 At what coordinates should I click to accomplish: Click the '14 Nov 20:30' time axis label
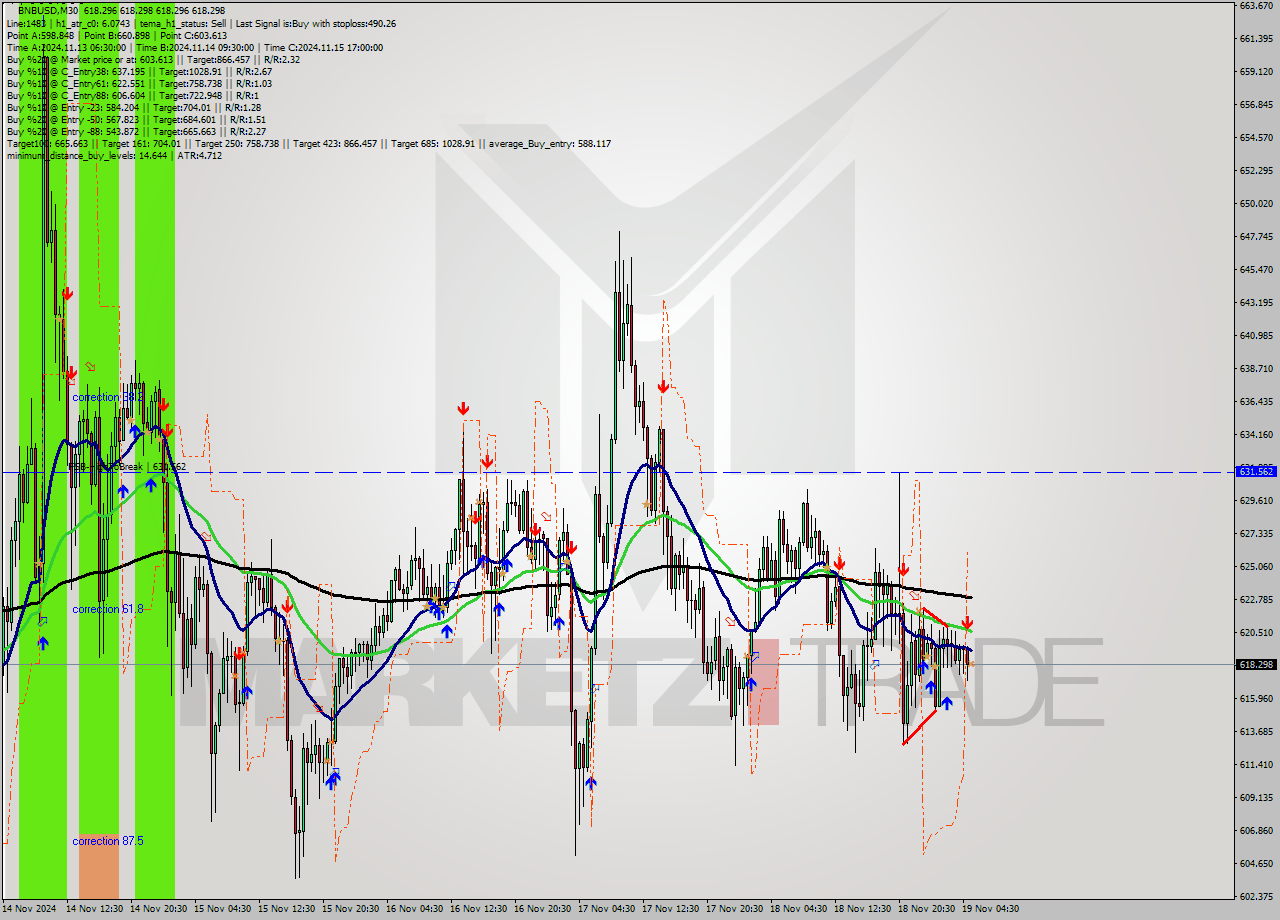[x=158, y=909]
